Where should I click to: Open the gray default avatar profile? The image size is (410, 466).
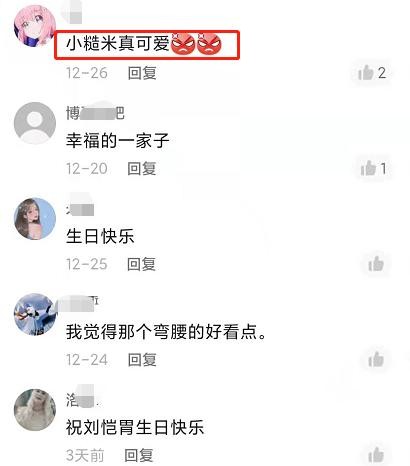coord(35,123)
